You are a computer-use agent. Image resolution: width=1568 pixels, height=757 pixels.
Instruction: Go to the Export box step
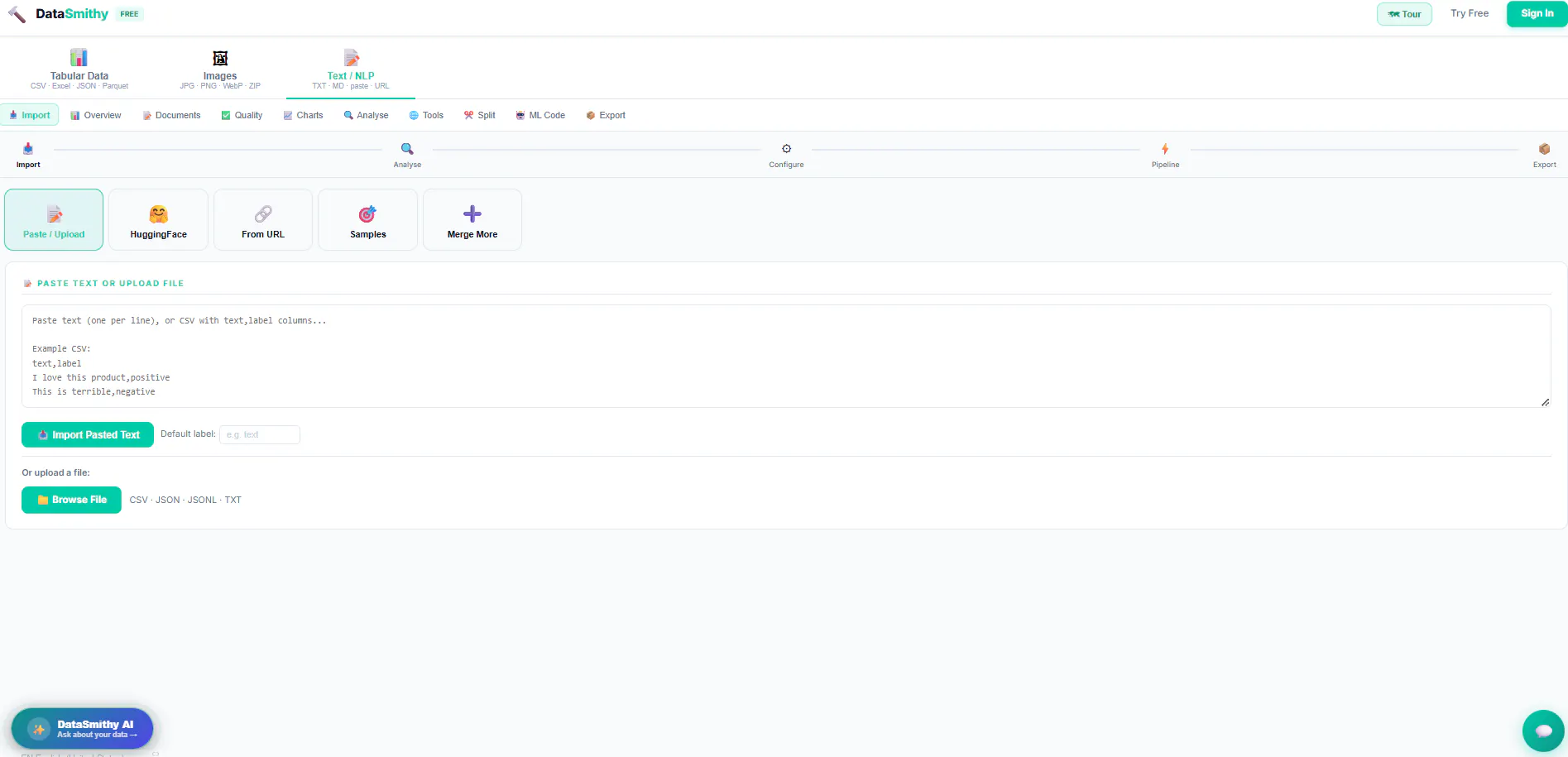click(x=1544, y=149)
